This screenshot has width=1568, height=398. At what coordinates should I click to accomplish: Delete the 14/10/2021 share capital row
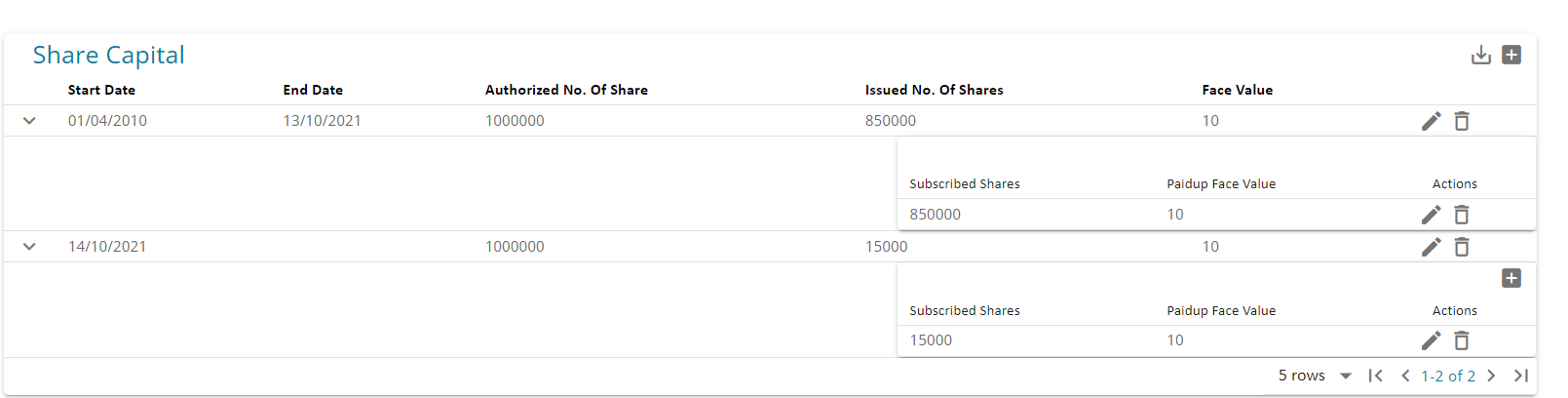pos(1462,247)
